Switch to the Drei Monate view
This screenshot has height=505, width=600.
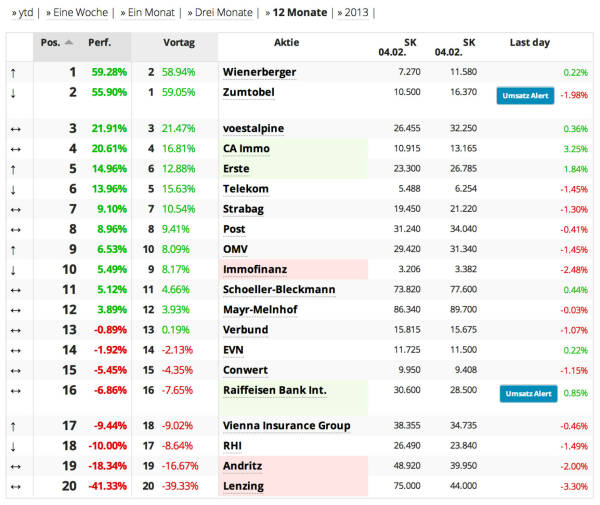tap(218, 13)
